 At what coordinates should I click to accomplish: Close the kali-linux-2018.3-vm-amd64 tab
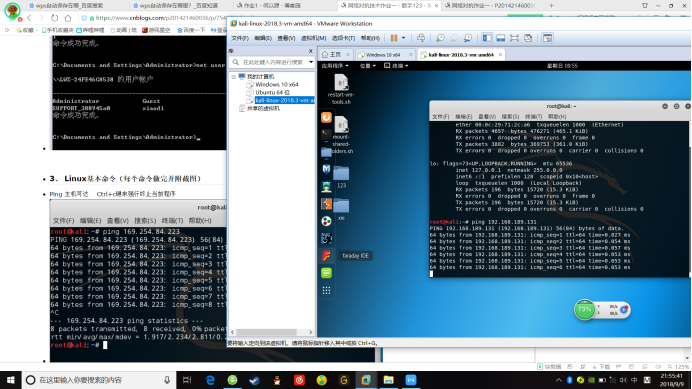point(500,55)
